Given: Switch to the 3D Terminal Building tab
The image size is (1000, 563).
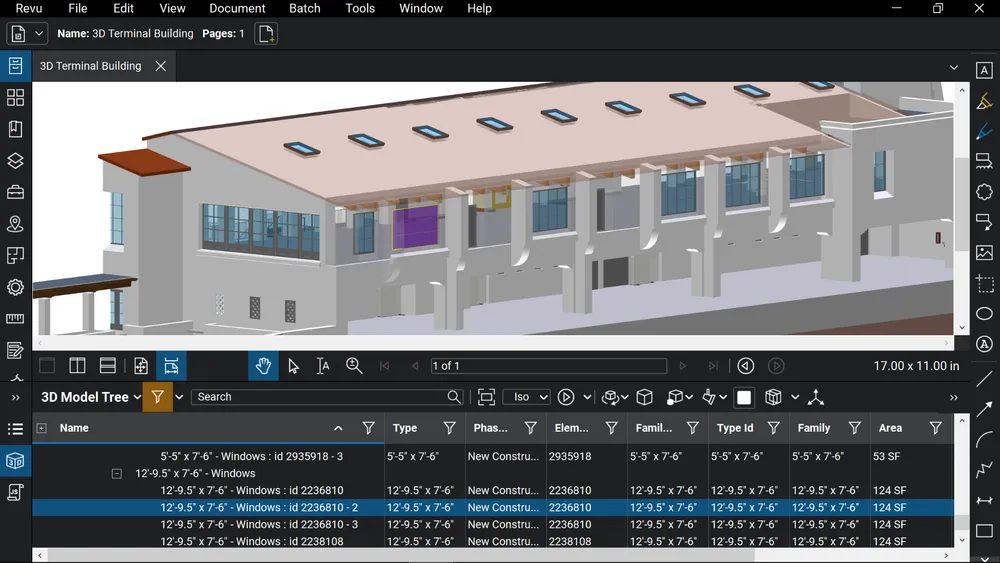Looking at the screenshot, I should coord(90,66).
